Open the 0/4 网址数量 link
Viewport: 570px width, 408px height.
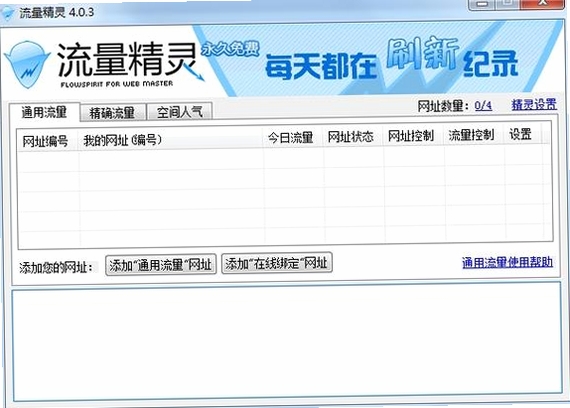click(x=483, y=106)
